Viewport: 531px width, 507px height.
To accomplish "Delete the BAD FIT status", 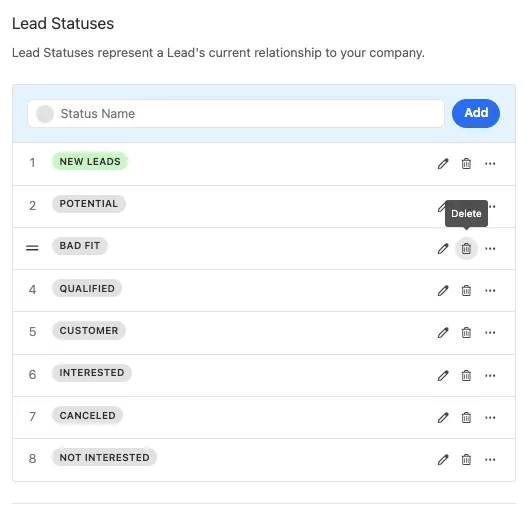I will 466,249.
